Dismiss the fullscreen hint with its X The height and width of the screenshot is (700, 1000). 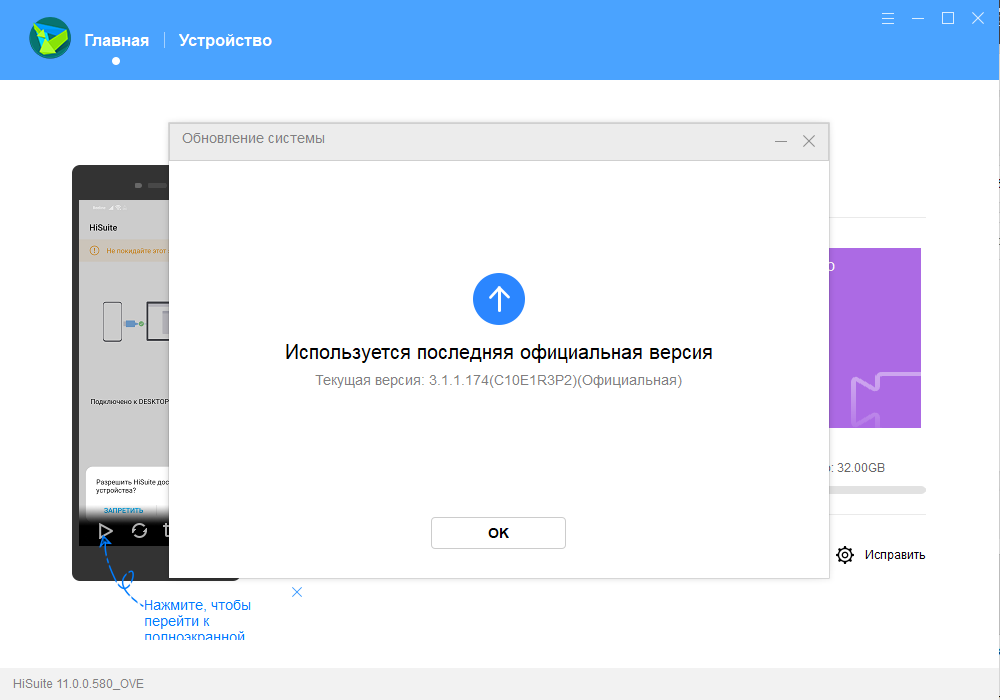(x=297, y=592)
